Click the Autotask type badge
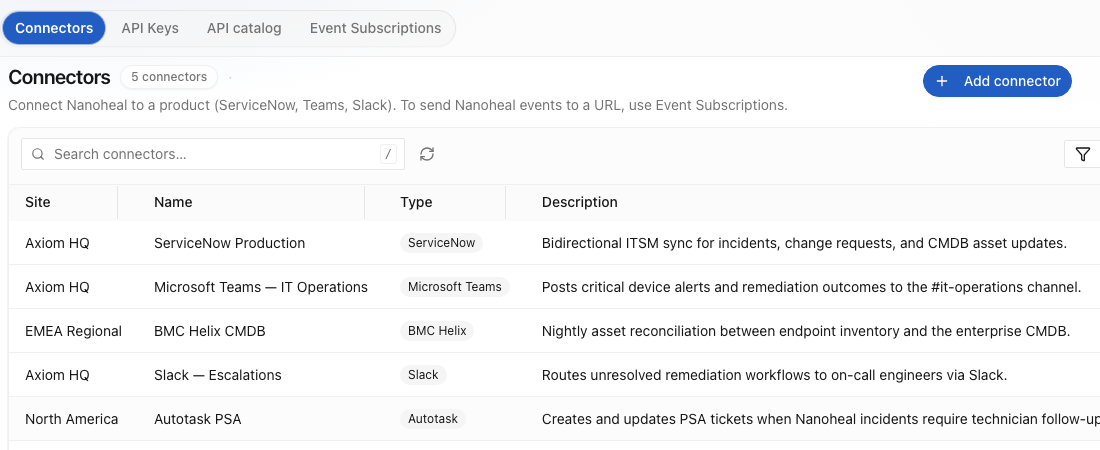The image size is (1100, 450). 433,419
